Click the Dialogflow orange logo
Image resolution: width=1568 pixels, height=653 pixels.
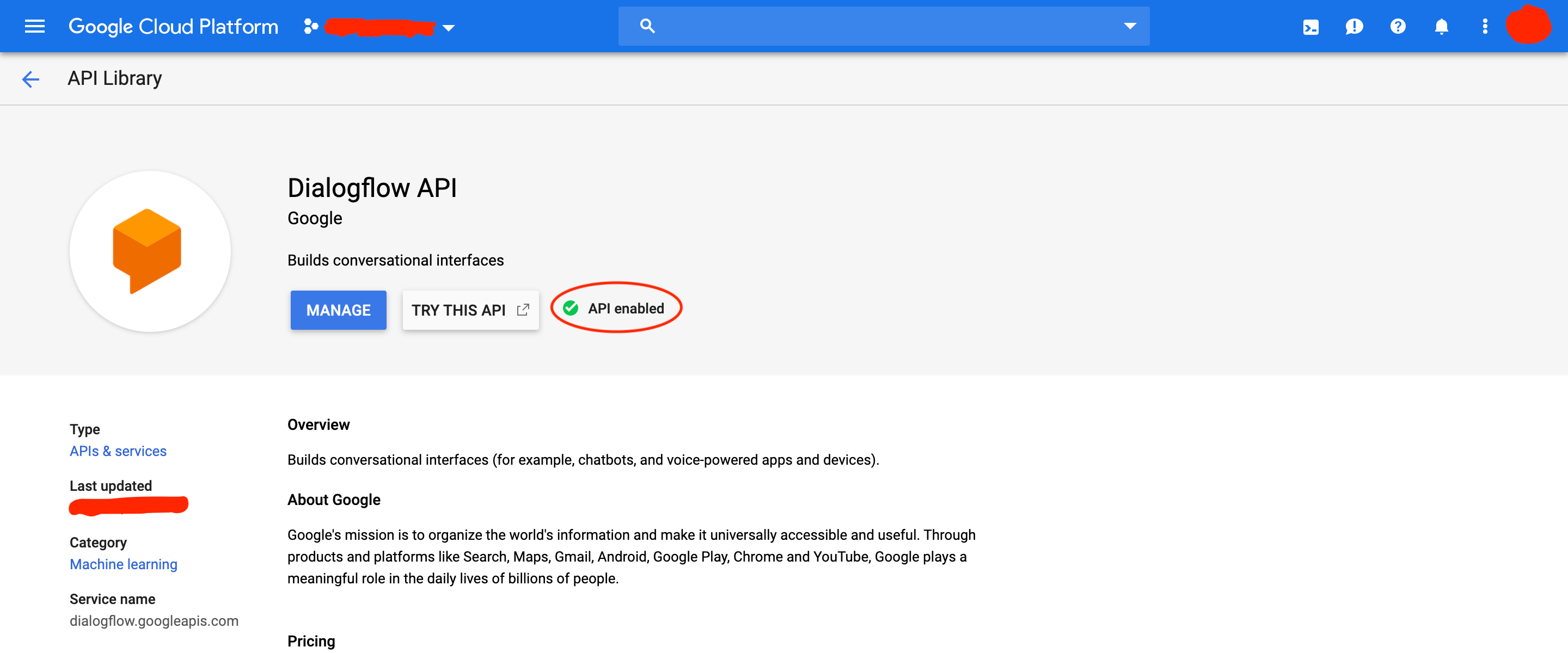coord(148,251)
